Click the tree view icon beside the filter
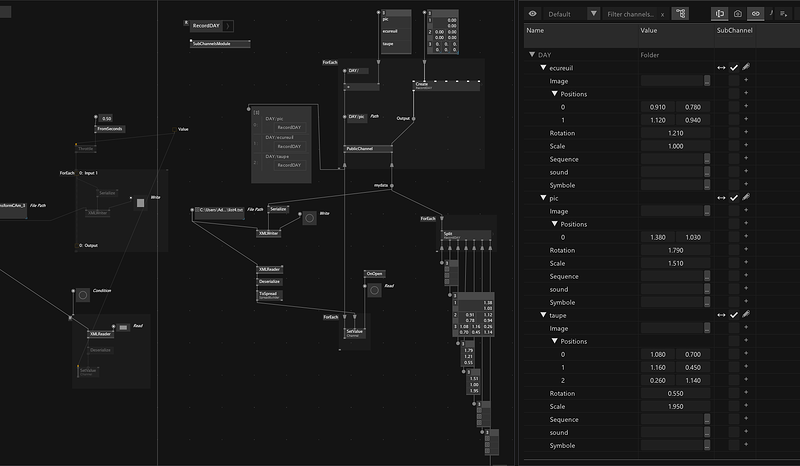 681,14
